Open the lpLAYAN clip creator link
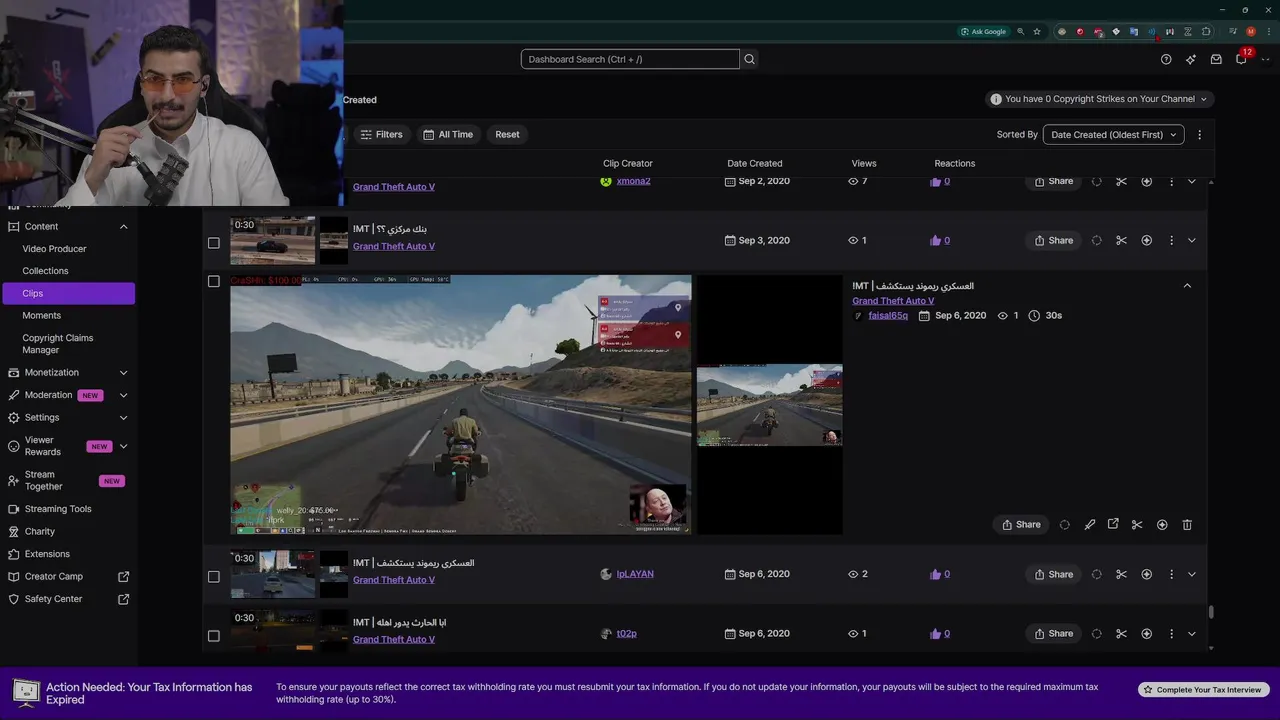This screenshot has width=1280, height=720. pos(635,574)
